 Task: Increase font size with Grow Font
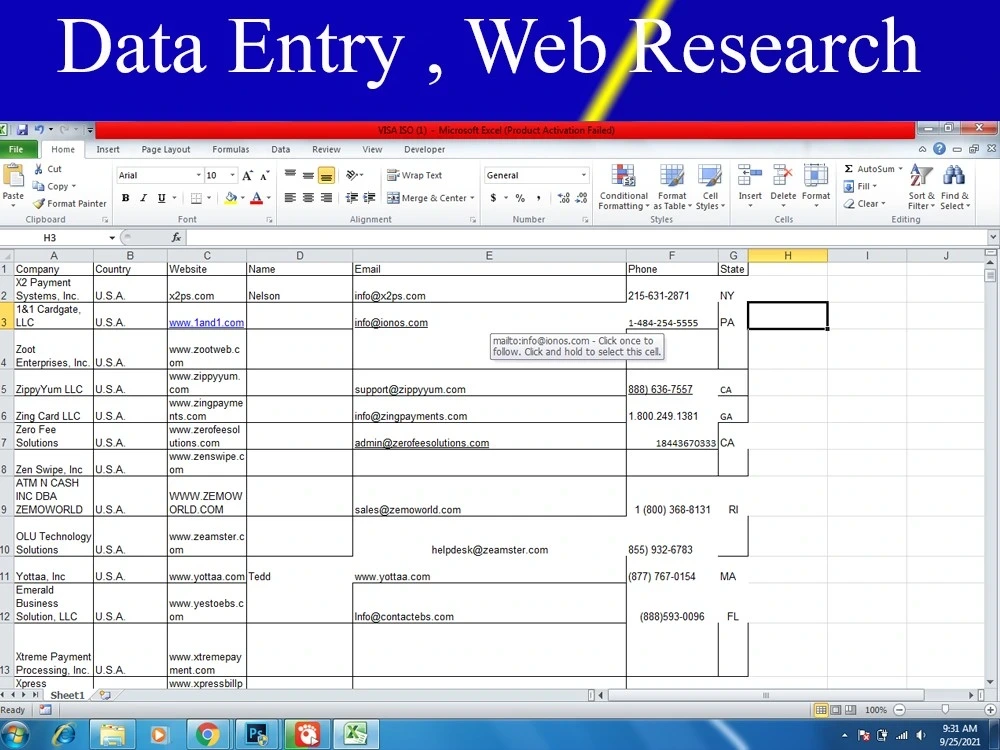pos(247,175)
